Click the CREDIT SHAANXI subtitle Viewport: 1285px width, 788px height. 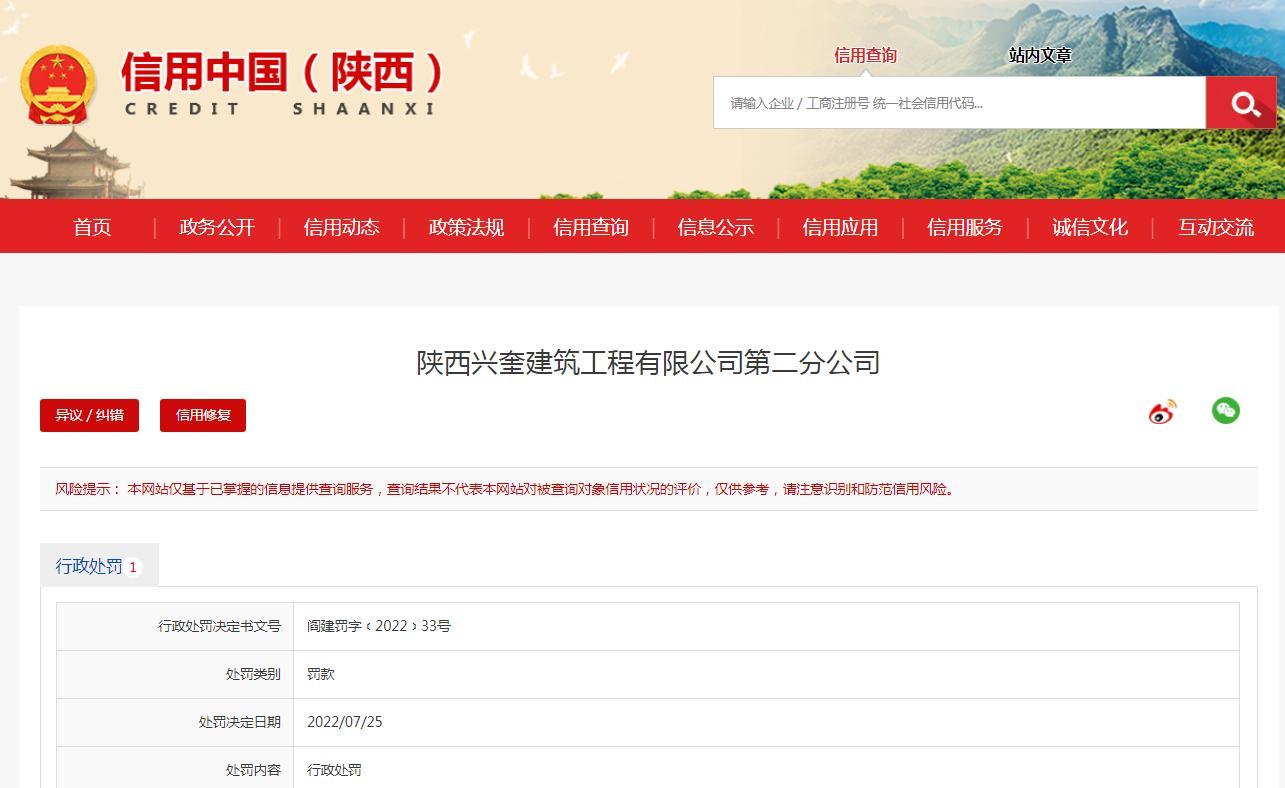280,109
